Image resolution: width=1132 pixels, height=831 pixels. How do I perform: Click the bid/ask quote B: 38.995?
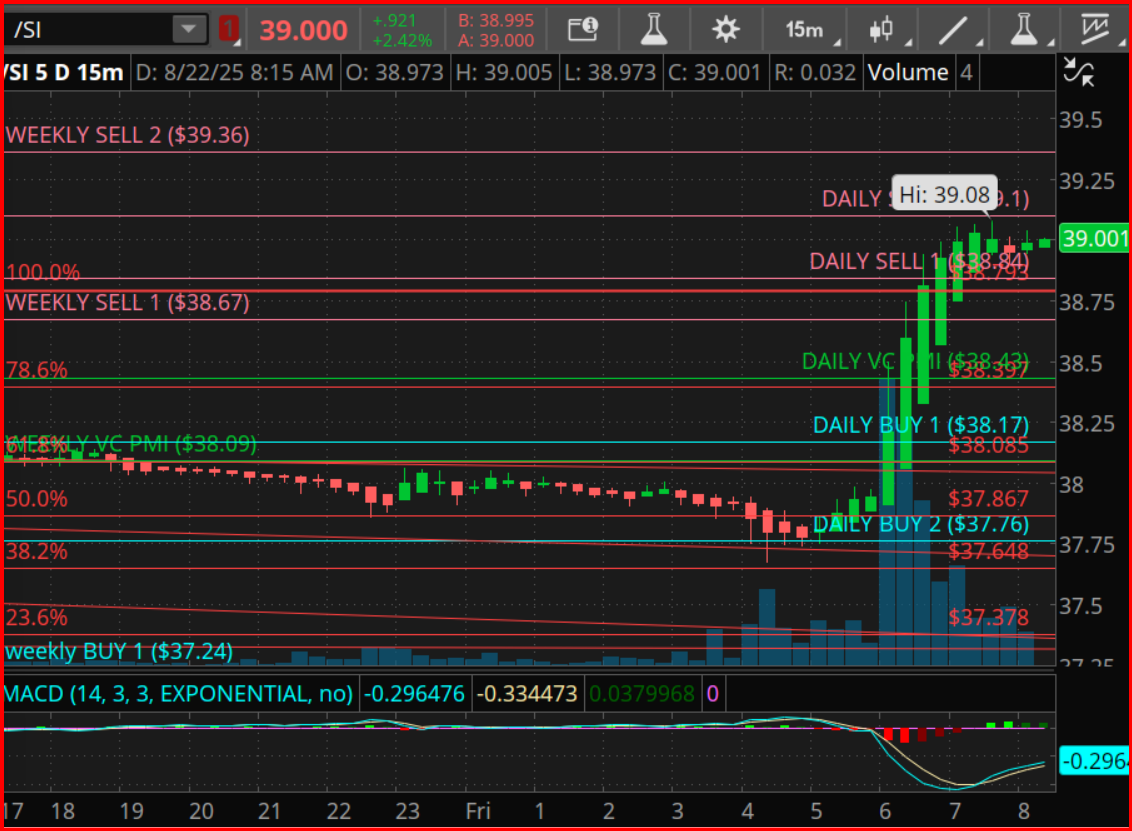[496, 20]
